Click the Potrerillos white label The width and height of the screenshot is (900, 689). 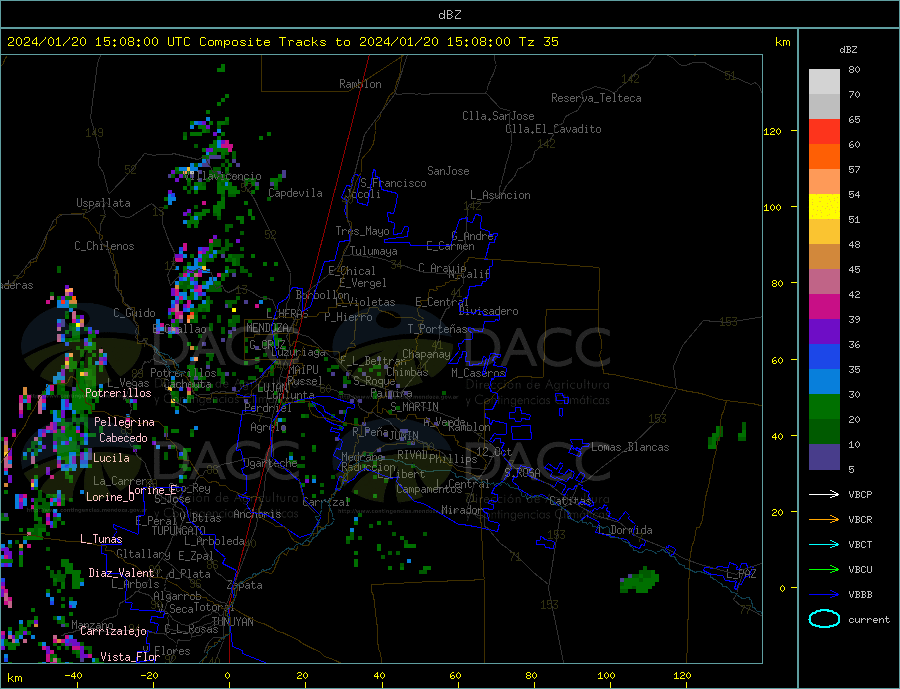tap(118, 393)
